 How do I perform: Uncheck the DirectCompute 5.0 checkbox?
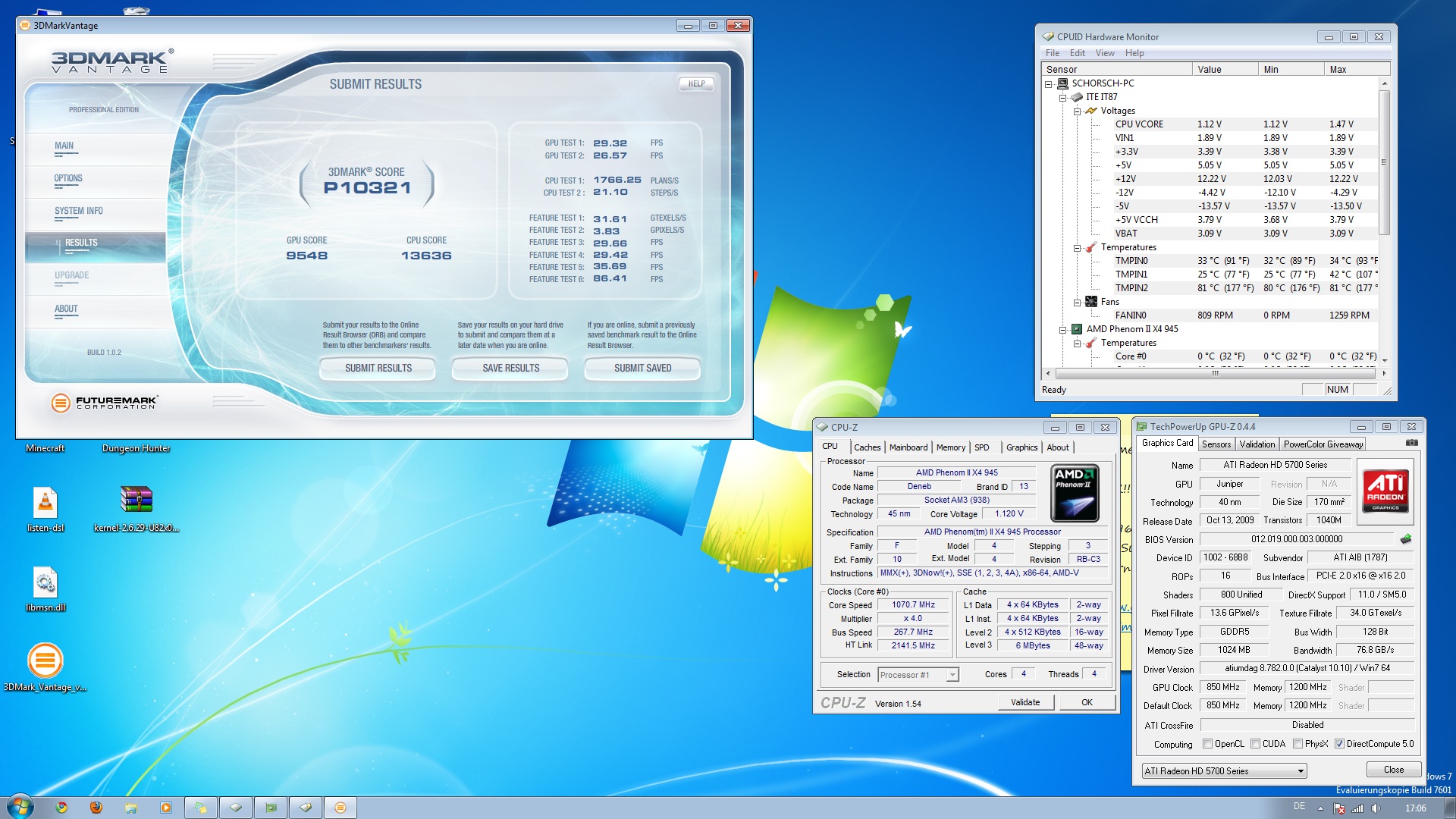click(1340, 744)
